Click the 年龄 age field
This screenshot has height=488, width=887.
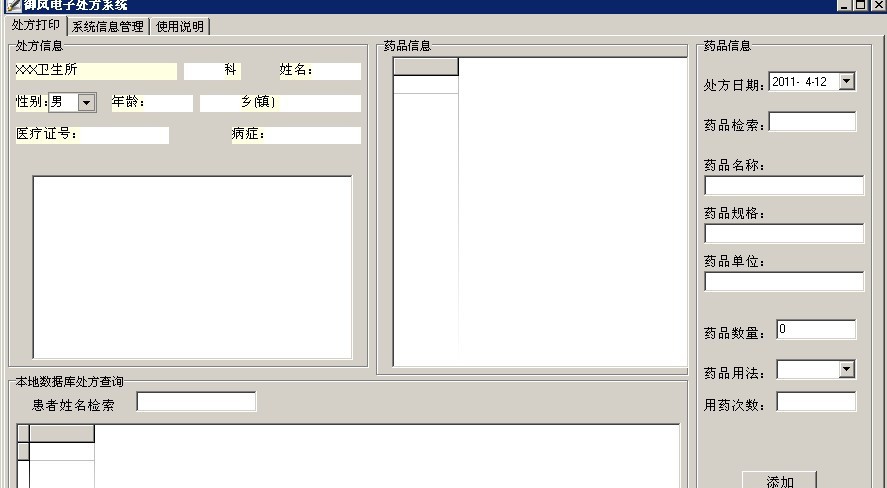tap(152, 103)
